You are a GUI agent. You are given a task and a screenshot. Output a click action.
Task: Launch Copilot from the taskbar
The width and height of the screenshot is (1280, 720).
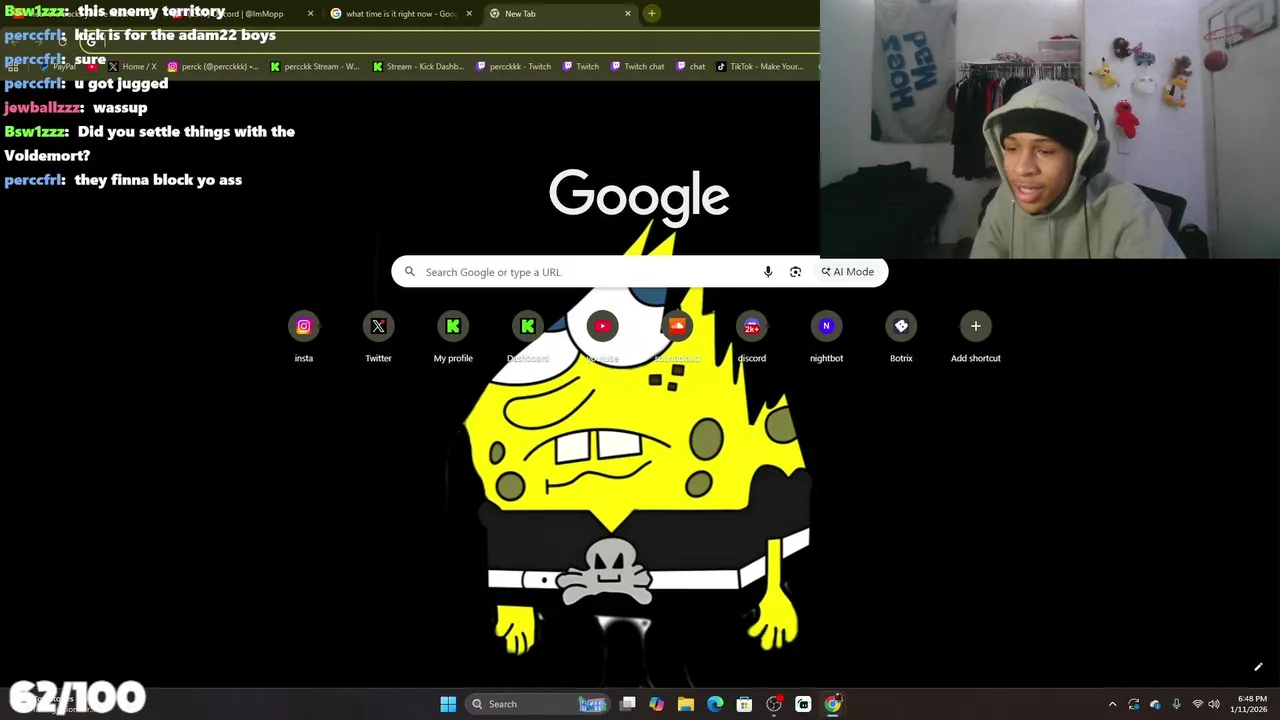pyautogui.click(x=657, y=704)
